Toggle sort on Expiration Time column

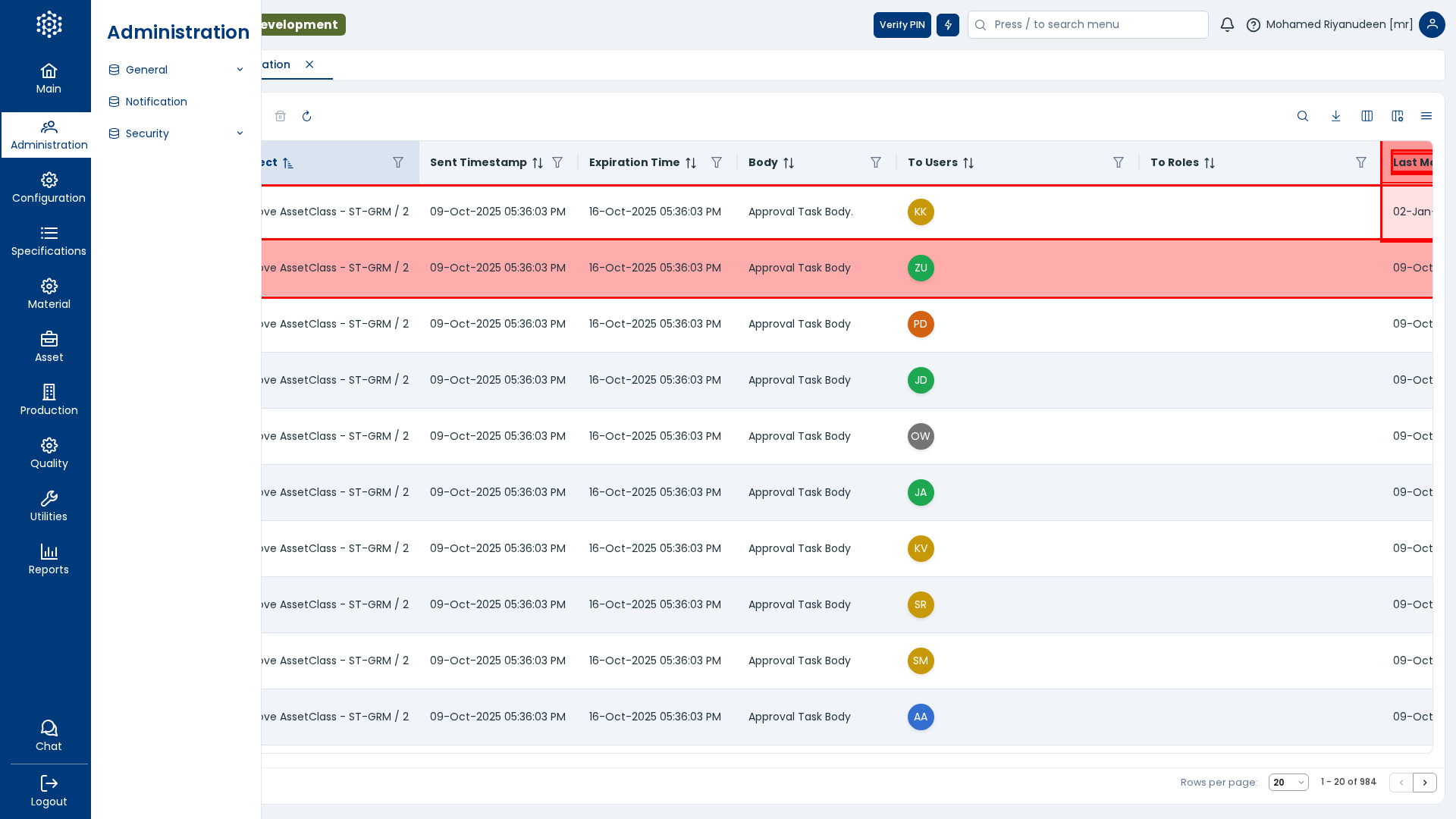[690, 163]
